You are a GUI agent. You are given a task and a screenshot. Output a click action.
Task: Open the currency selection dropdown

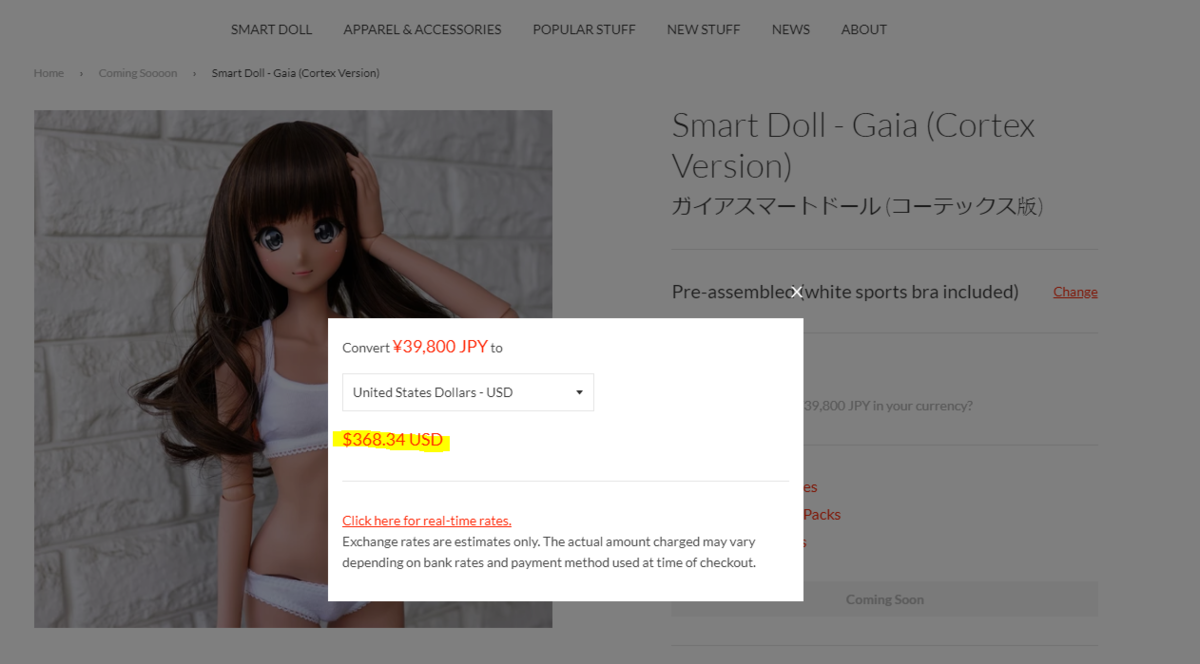(x=580, y=392)
